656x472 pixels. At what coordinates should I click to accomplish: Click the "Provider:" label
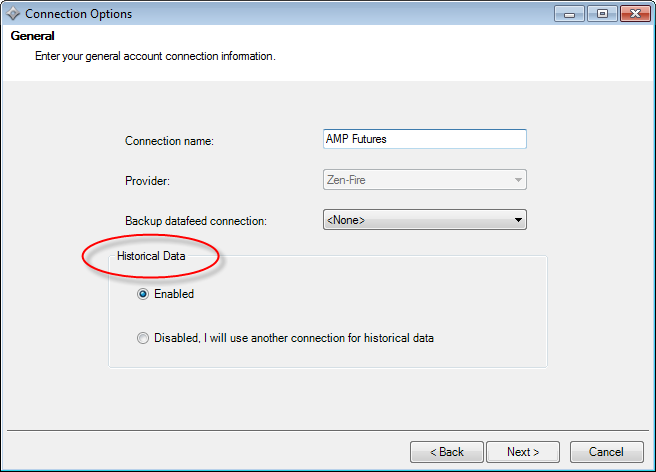tap(148, 181)
